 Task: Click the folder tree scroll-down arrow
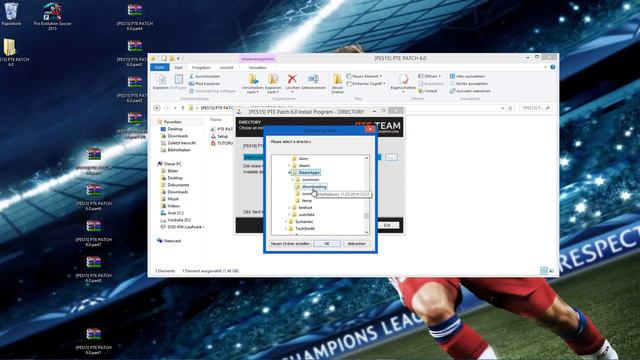366,232
